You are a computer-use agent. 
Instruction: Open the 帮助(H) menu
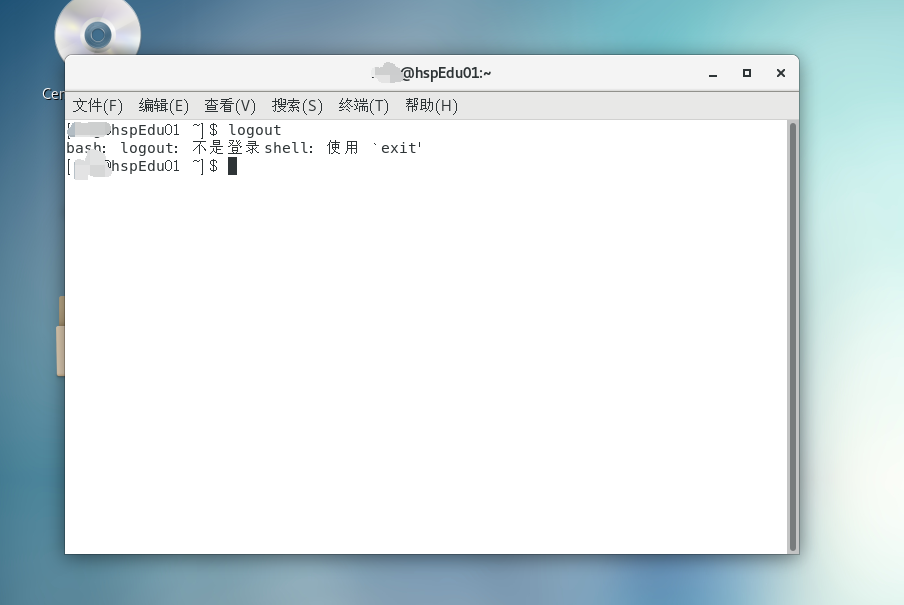coord(431,105)
